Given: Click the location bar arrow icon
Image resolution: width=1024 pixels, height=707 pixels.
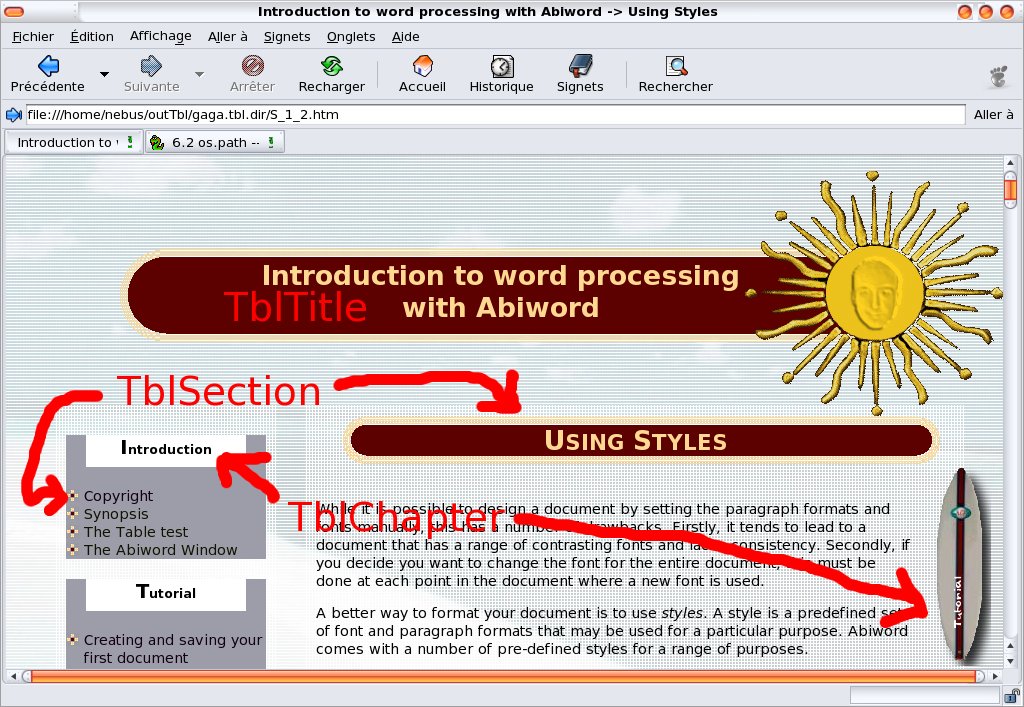Looking at the screenshot, I should click(x=14, y=115).
